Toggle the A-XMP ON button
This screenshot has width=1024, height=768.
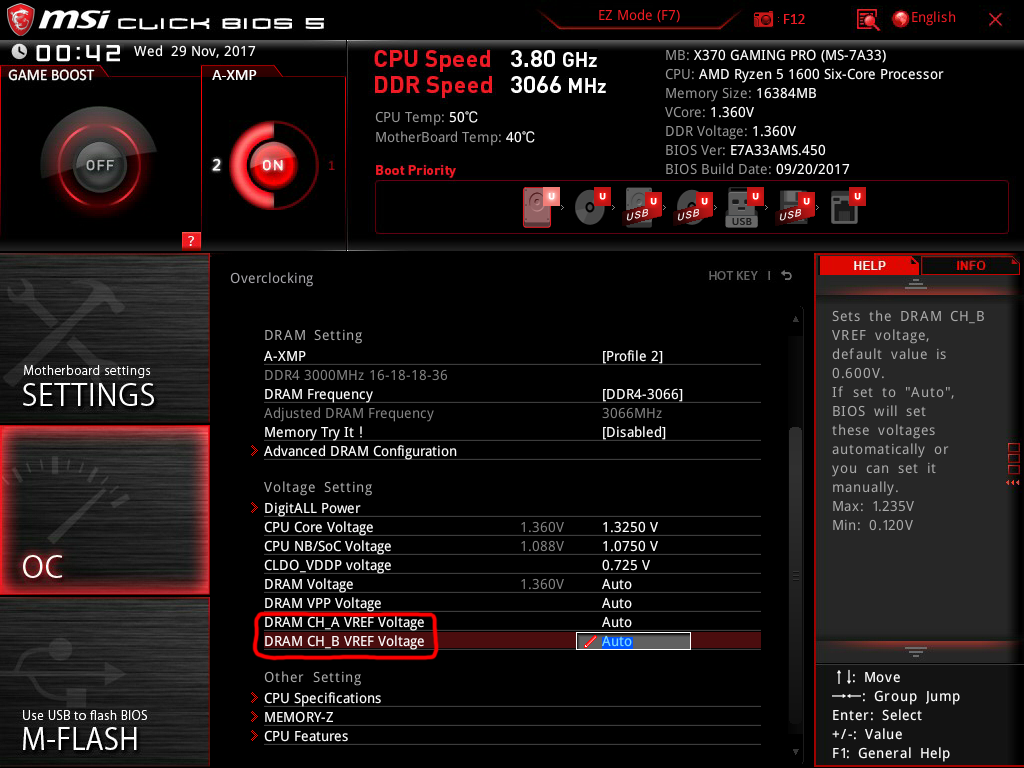click(x=272, y=165)
